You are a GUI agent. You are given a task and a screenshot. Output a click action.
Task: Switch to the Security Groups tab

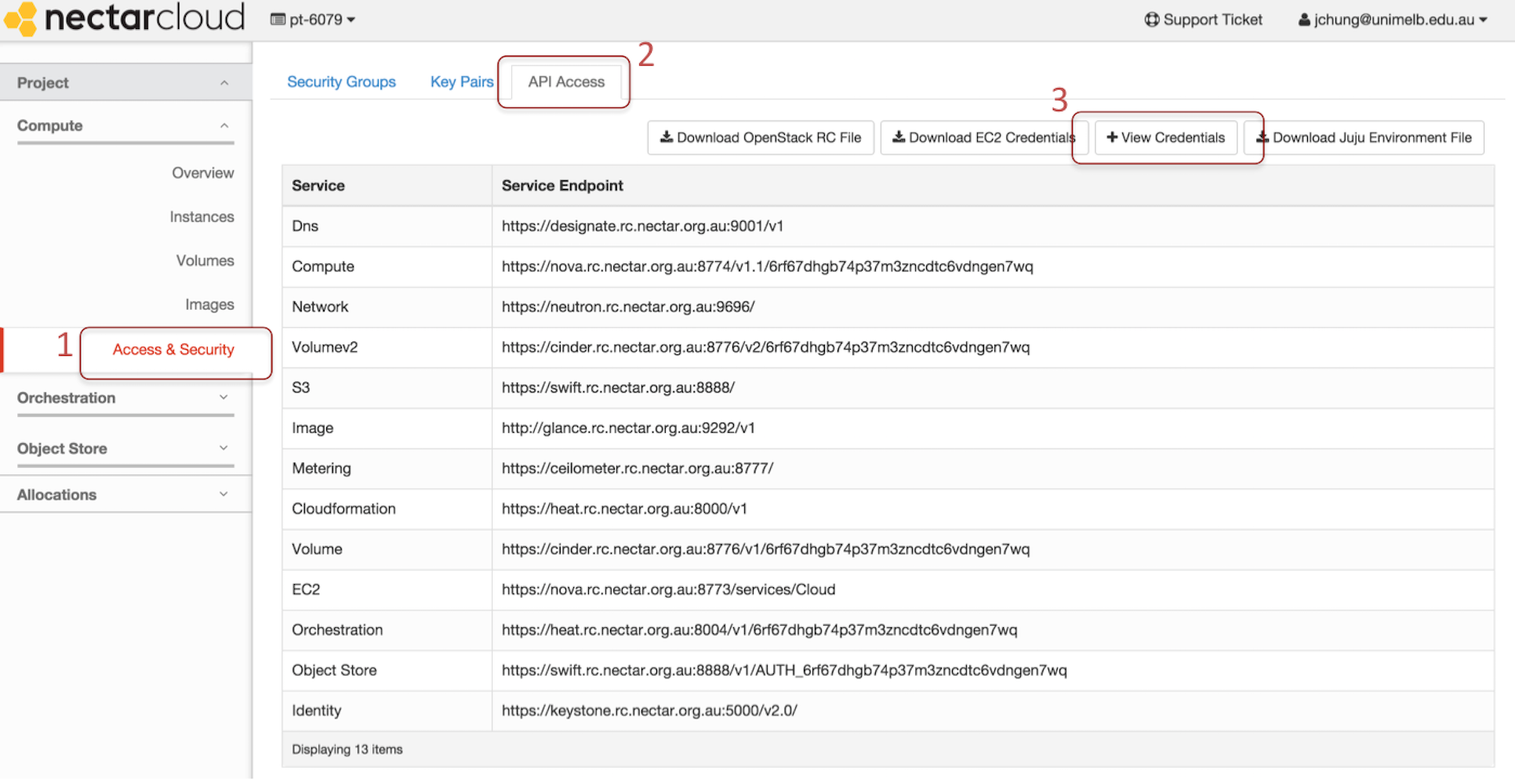341,82
